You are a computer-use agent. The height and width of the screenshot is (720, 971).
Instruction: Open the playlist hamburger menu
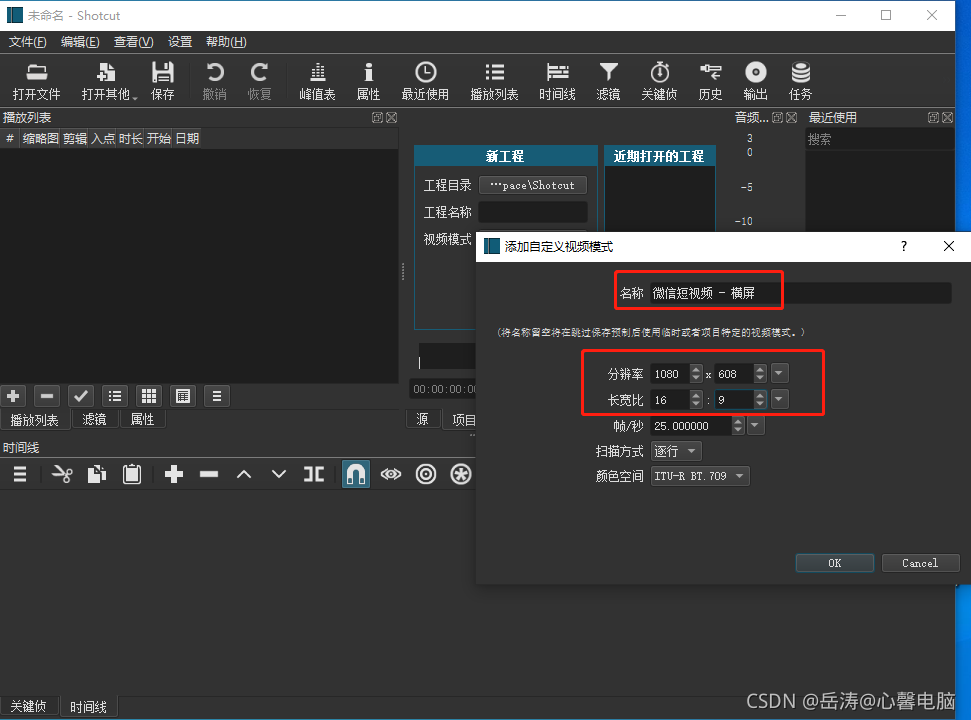click(x=217, y=396)
